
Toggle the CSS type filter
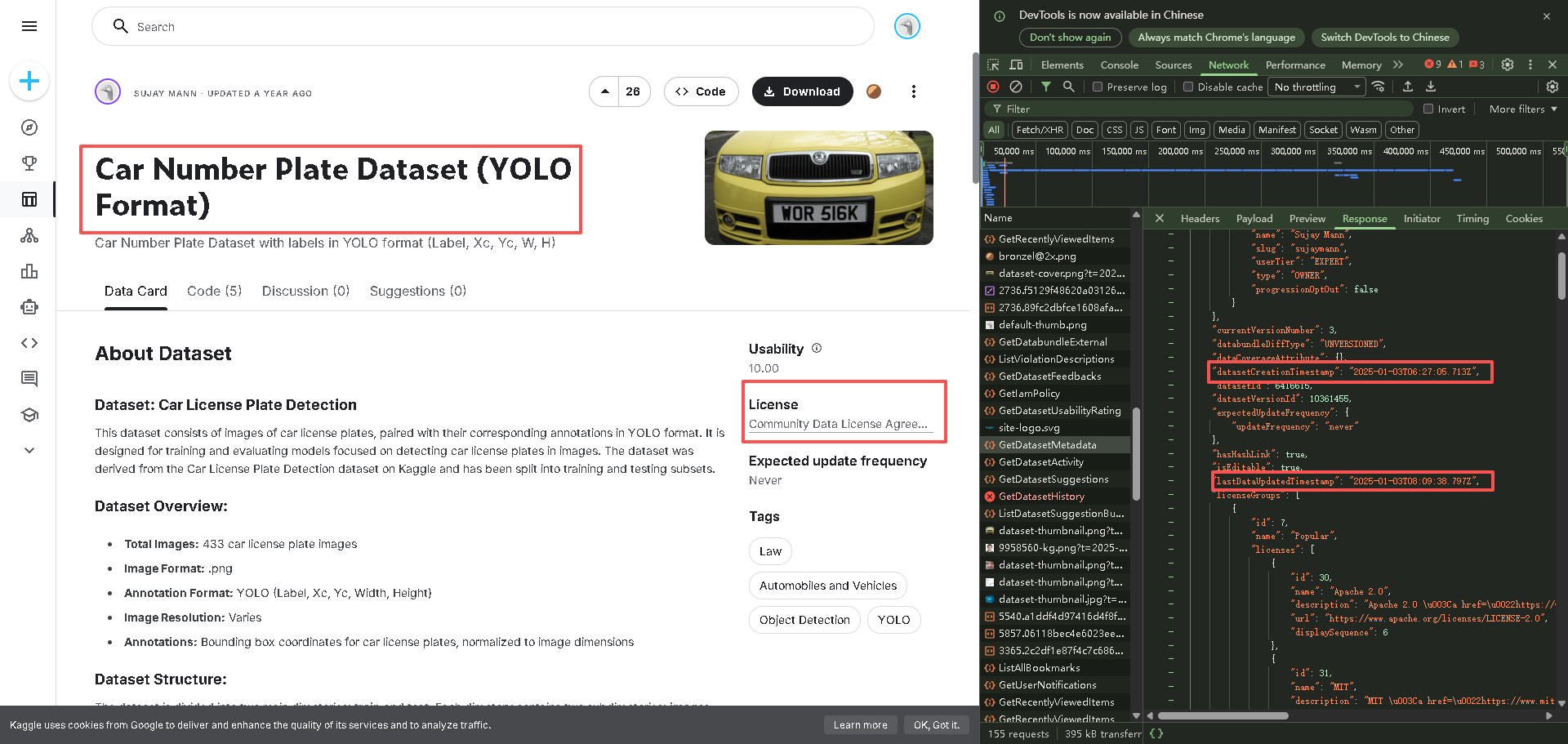(x=1115, y=130)
